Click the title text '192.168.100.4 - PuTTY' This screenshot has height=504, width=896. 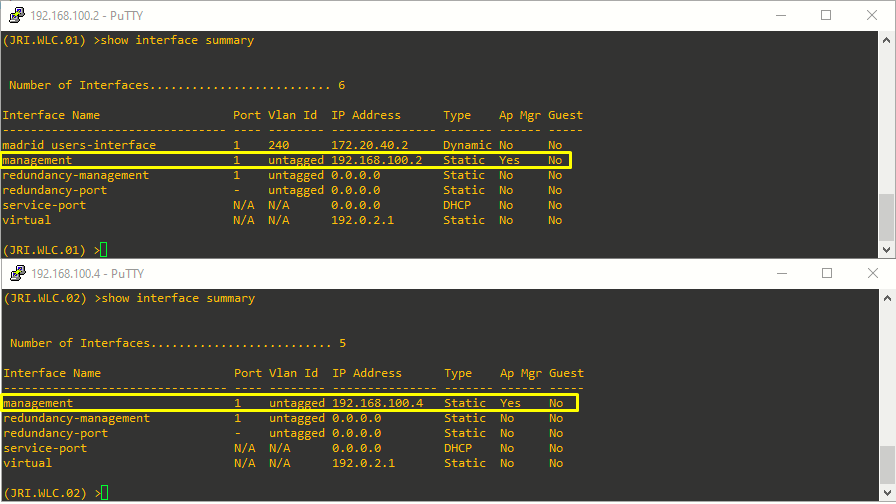pos(88,274)
